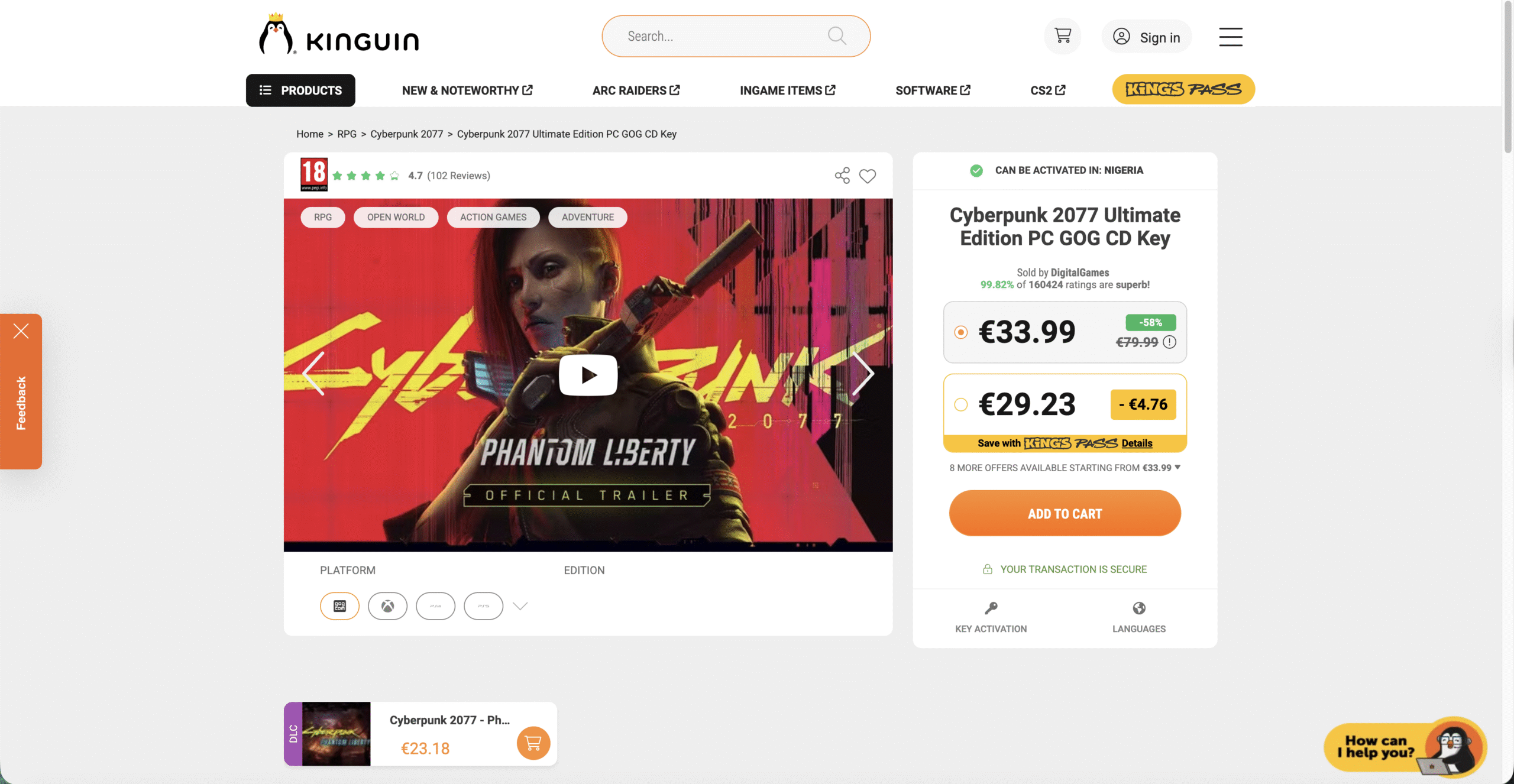Play the Phantom Liberty official trailer
This screenshot has height=784, width=1514.
pos(588,375)
